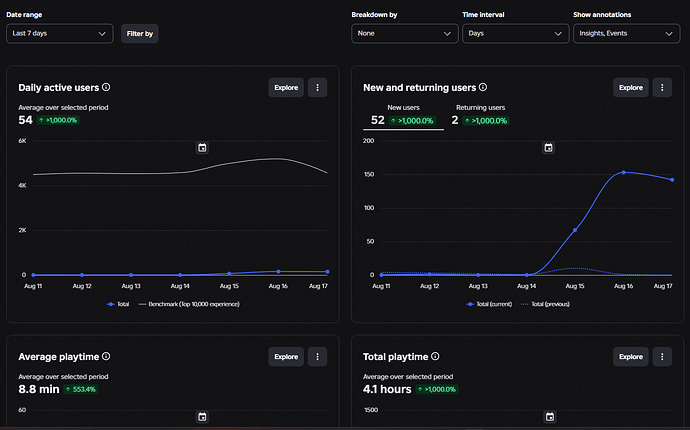Select the New users tab
The height and width of the screenshot is (430, 690).
(403, 115)
